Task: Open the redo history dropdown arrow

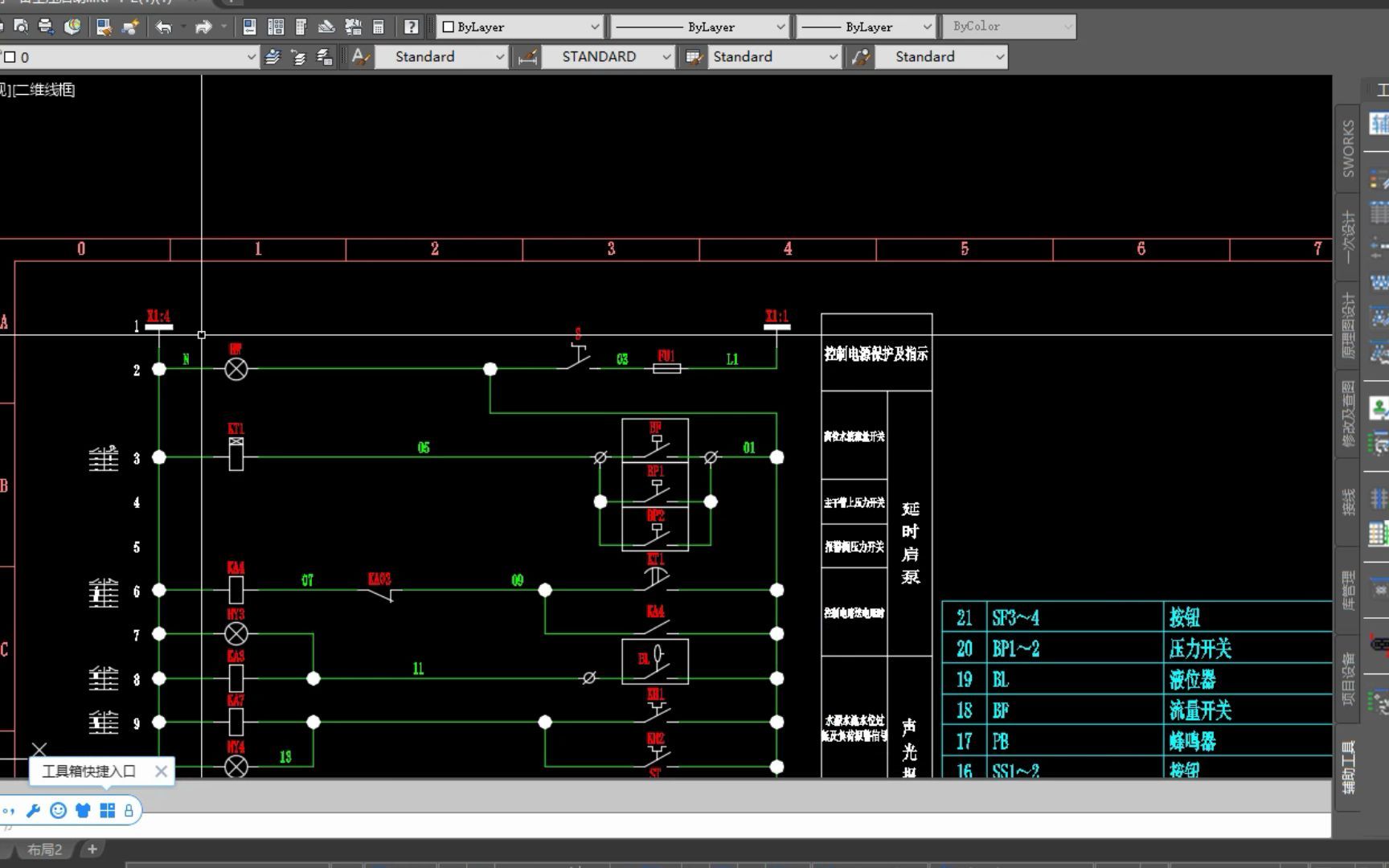Action: click(x=223, y=27)
